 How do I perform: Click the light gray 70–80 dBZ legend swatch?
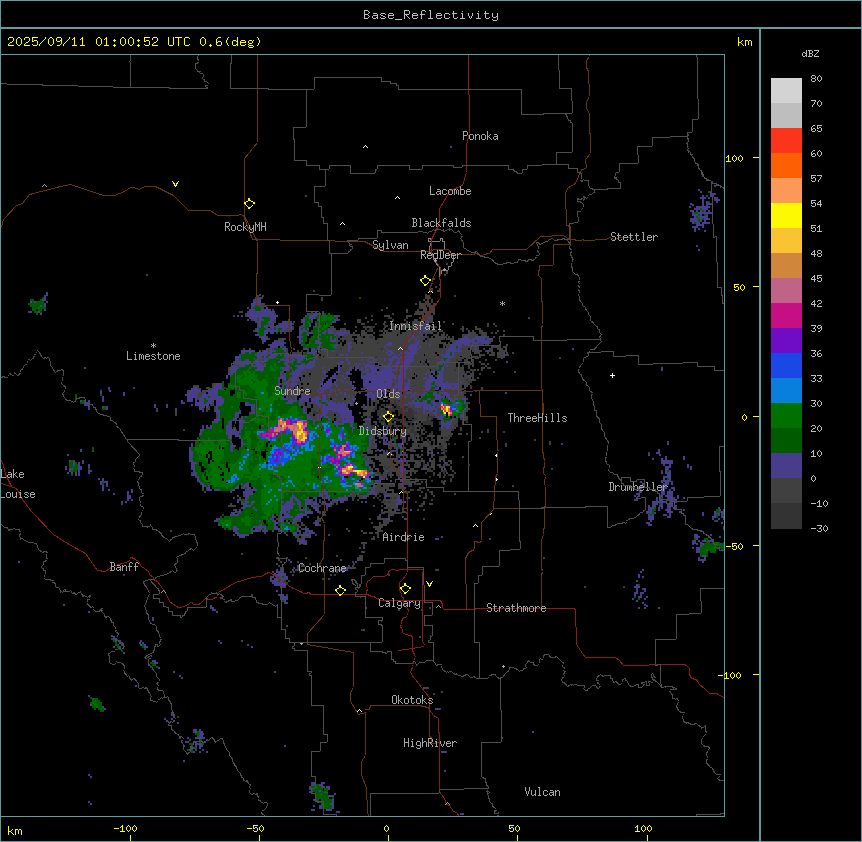click(x=786, y=91)
